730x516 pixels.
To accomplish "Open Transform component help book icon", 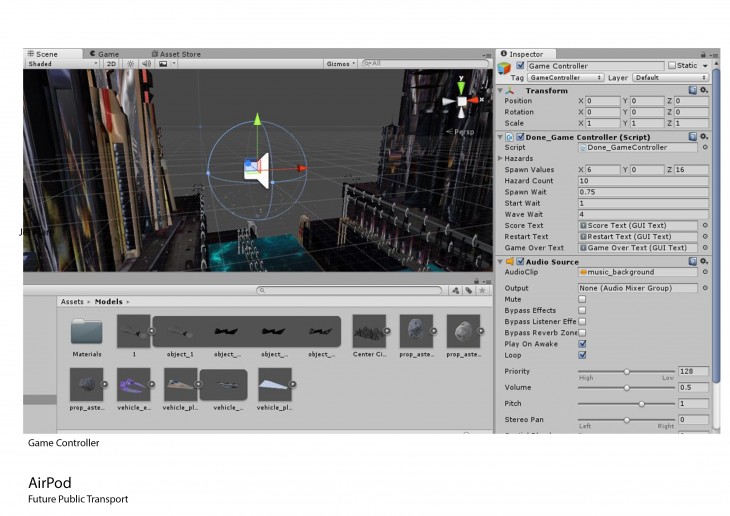I will (693, 90).
